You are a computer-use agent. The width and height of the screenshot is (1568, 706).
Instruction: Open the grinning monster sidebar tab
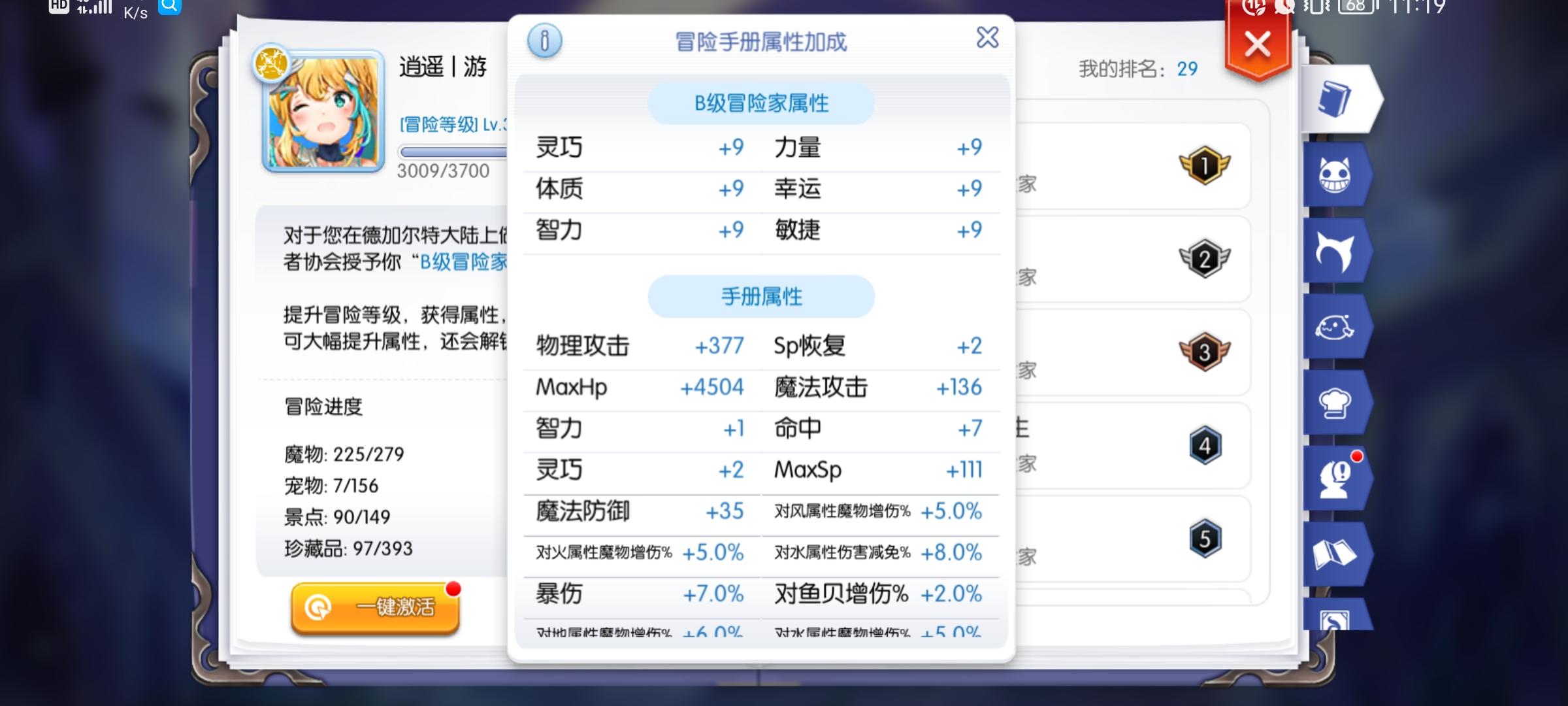point(1335,175)
